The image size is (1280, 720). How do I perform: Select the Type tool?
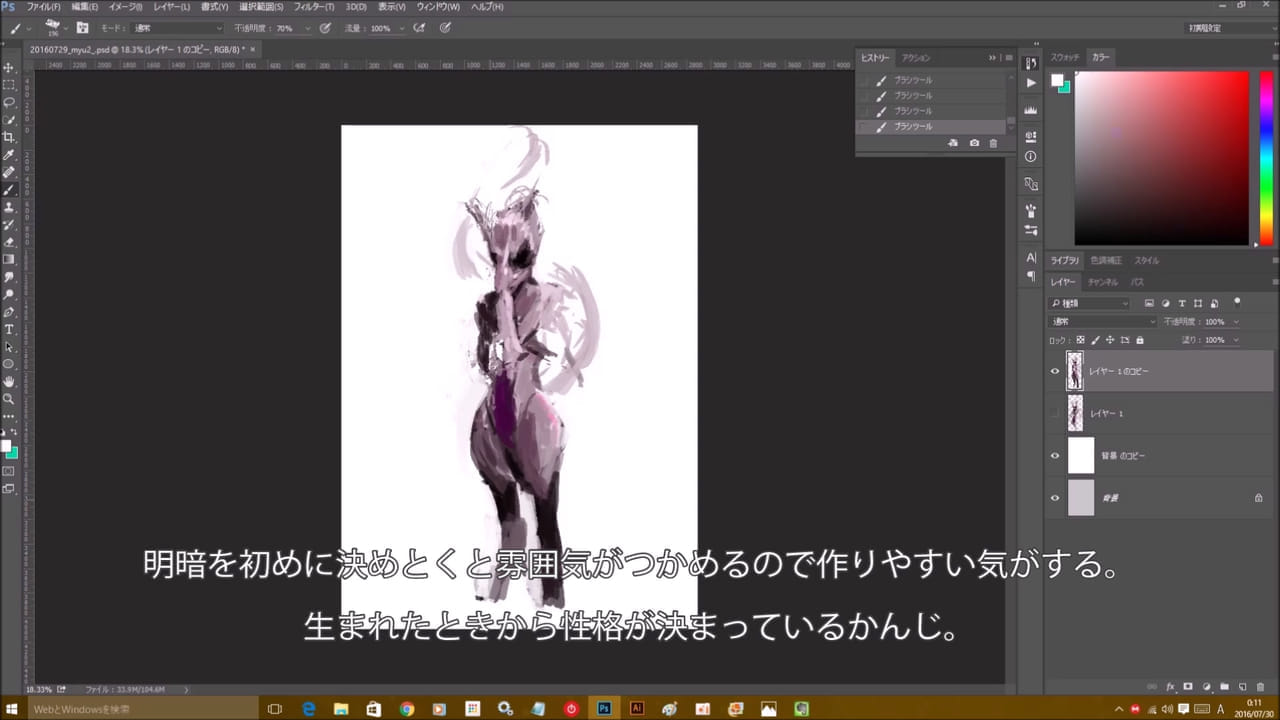(x=9, y=329)
